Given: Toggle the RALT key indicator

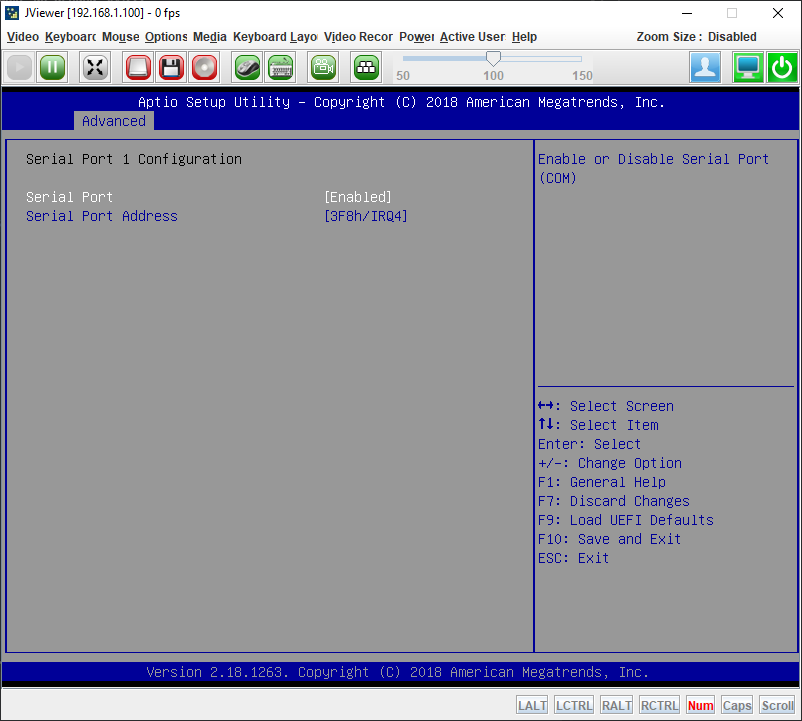Looking at the screenshot, I should tap(616, 705).
